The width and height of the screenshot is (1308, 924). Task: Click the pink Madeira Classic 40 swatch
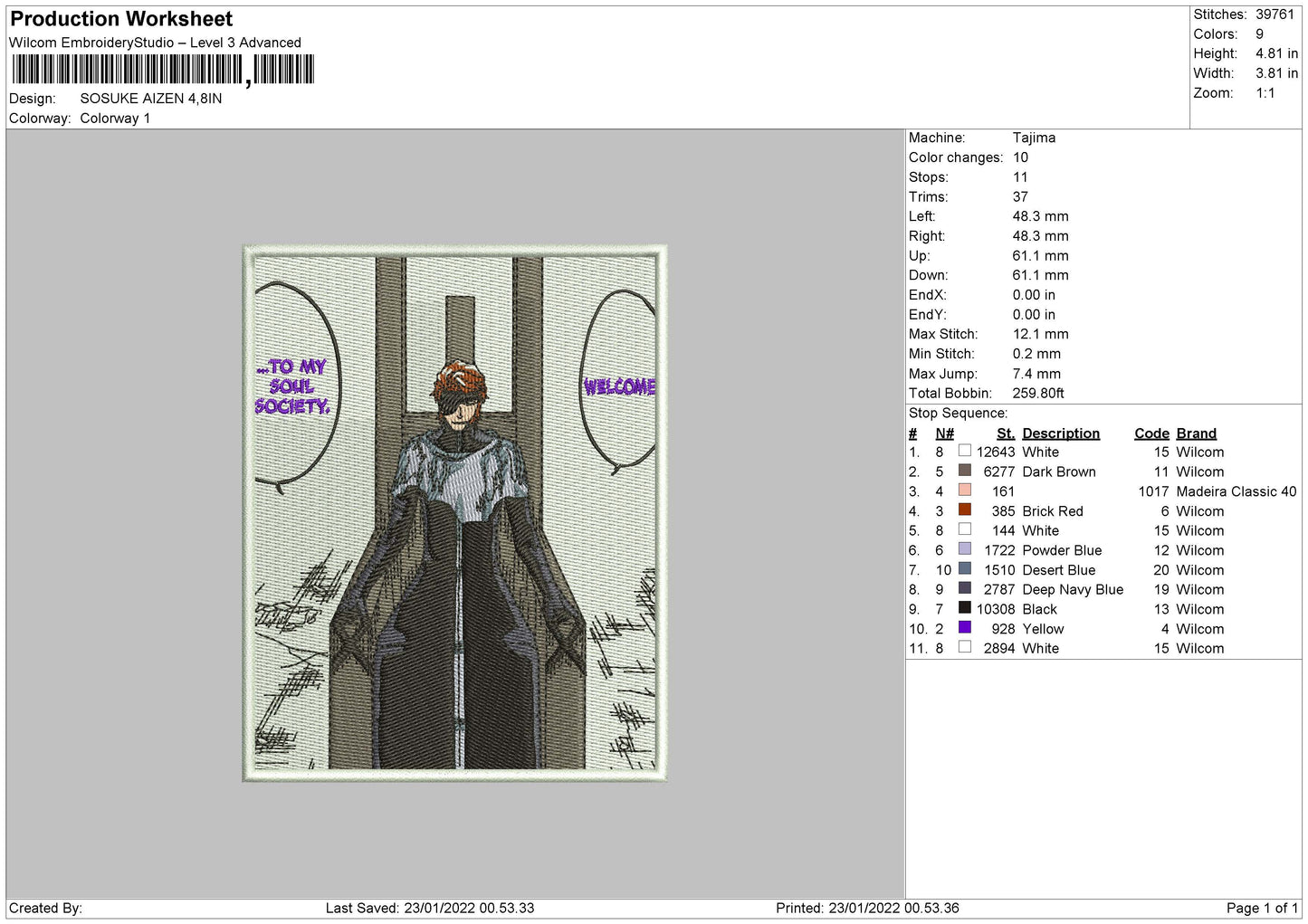click(x=965, y=491)
